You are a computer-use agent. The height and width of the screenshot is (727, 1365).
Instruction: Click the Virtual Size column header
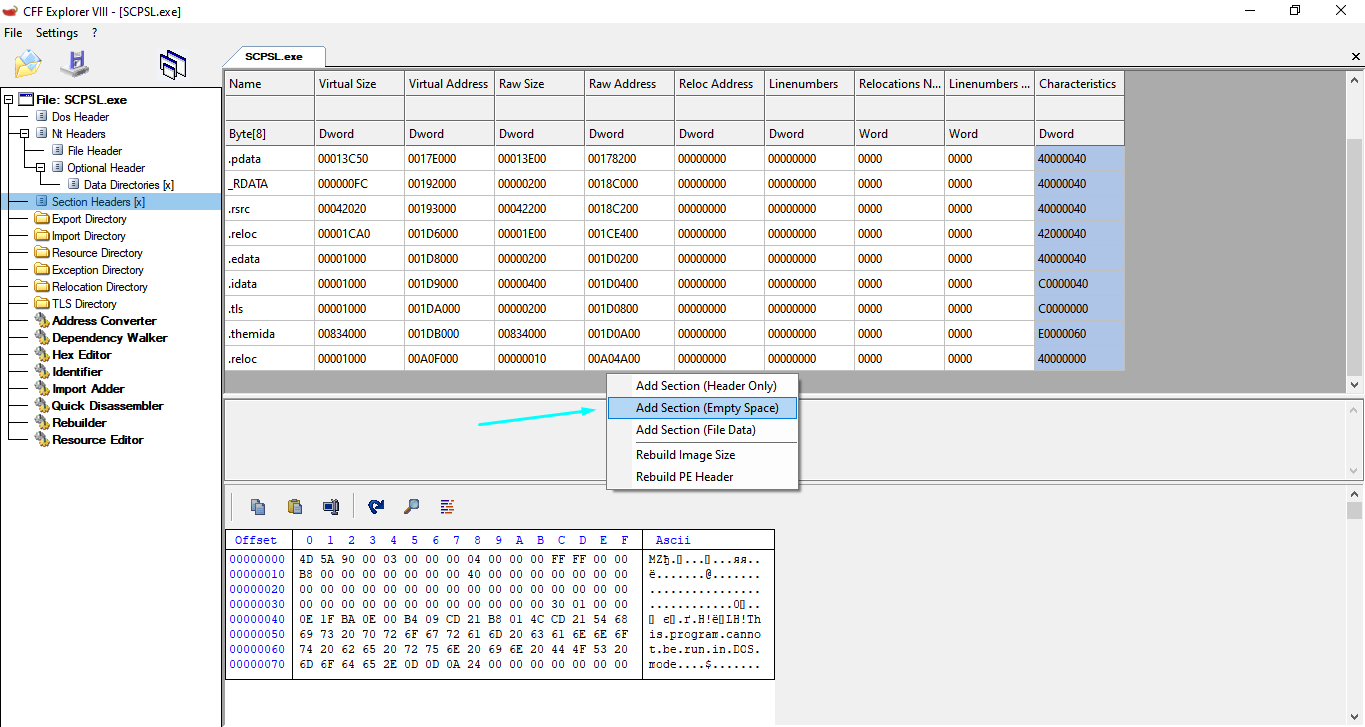click(x=359, y=84)
